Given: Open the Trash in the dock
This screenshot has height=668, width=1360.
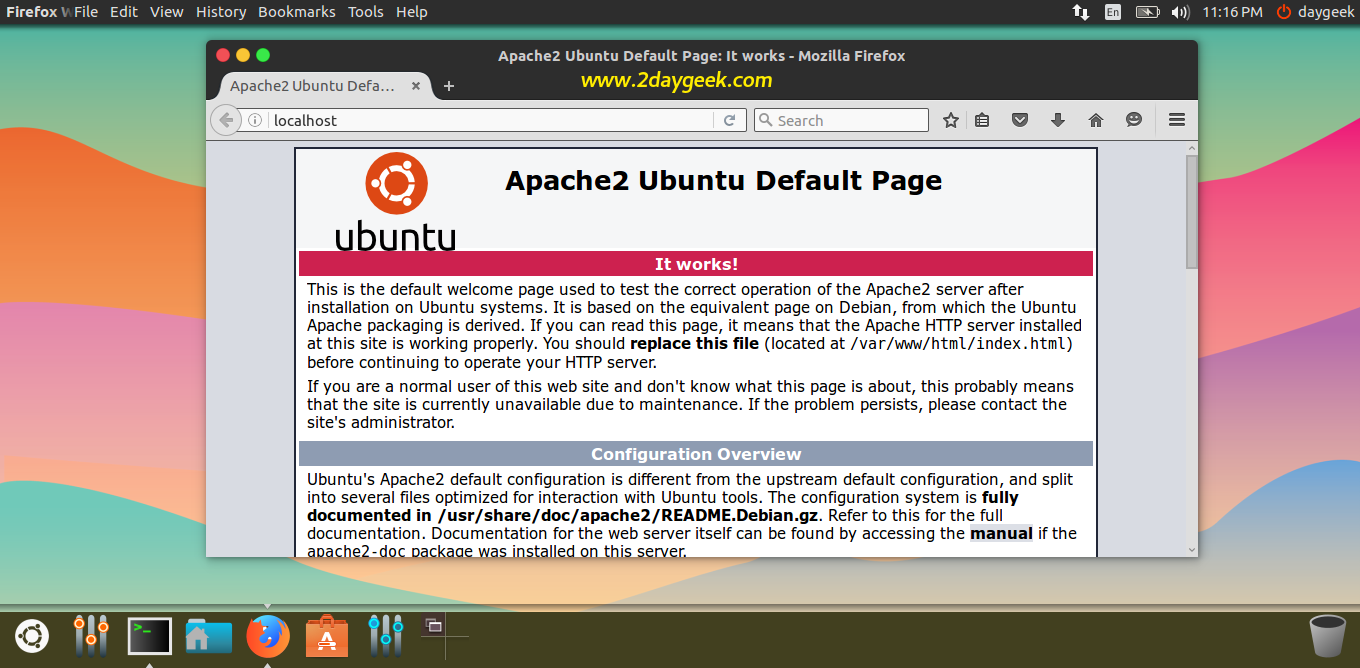Looking at the screenshot, I should [1327, 636].
